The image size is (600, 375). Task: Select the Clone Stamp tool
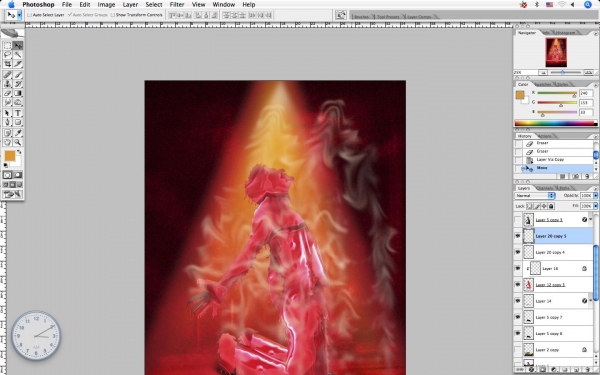click(x=7, y=84)
